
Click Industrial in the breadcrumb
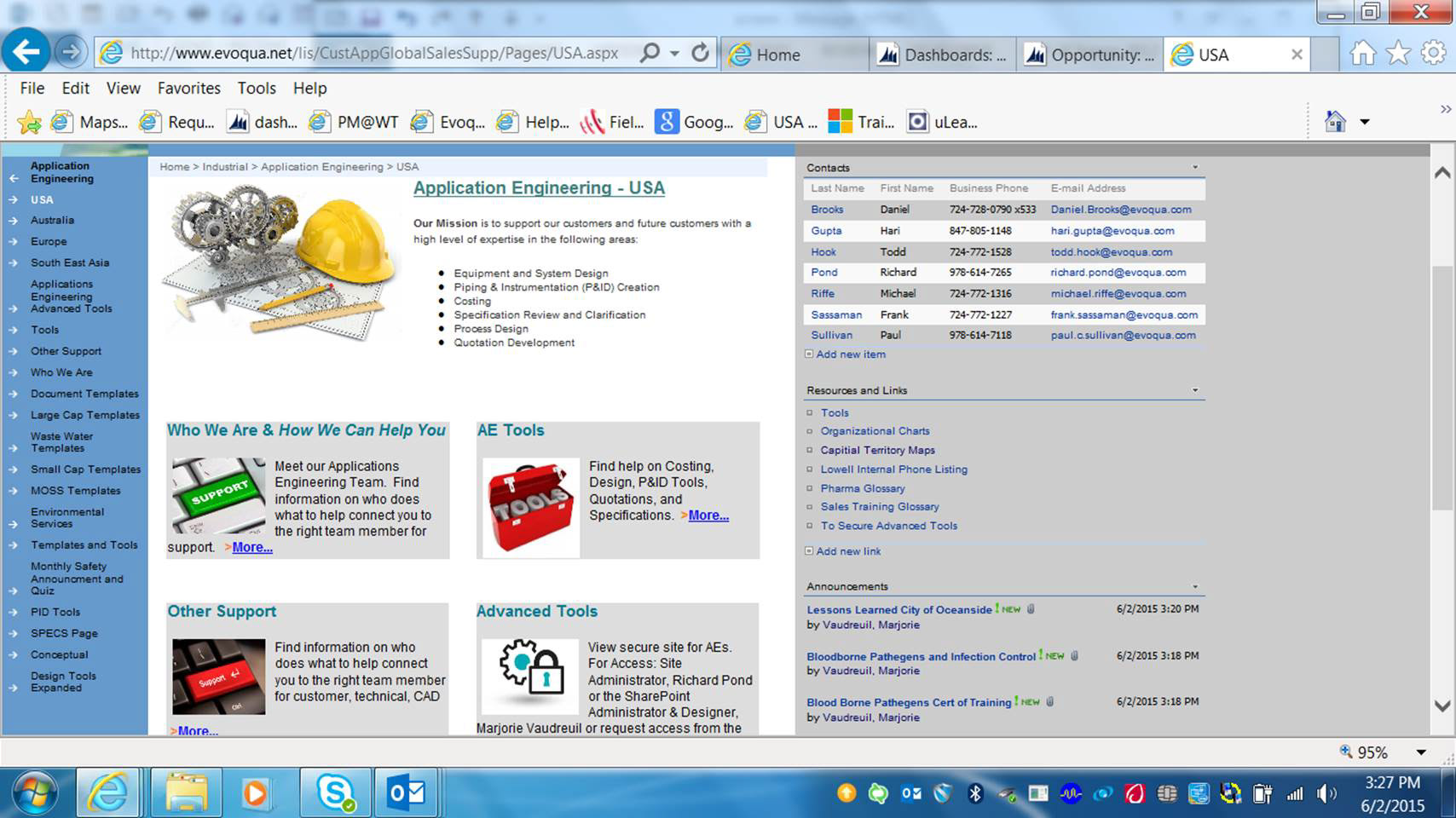[x=225, y=167]
